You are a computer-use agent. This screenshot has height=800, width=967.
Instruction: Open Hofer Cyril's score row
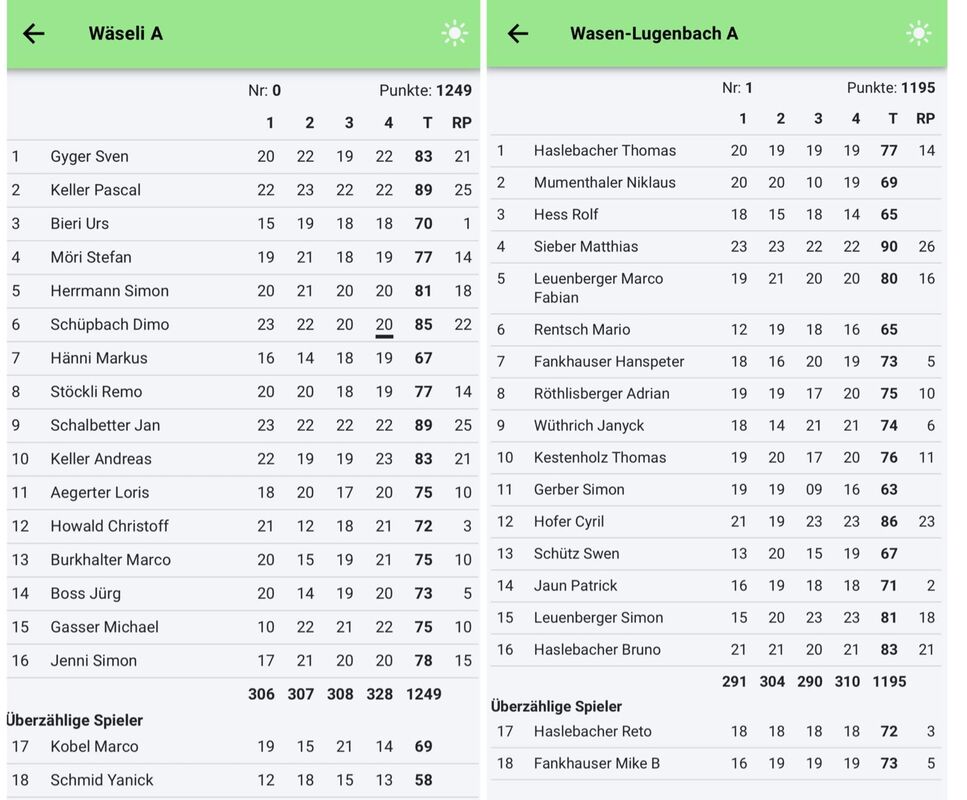coord(568,521)
